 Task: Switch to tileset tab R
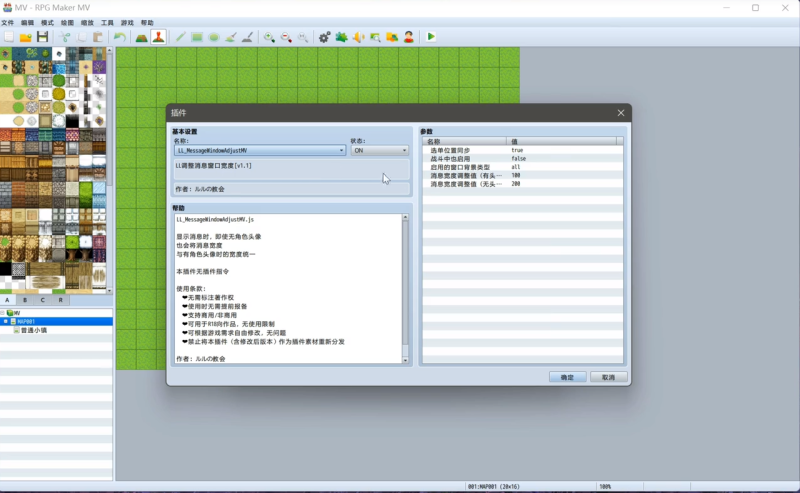click(x=61, y=300)
